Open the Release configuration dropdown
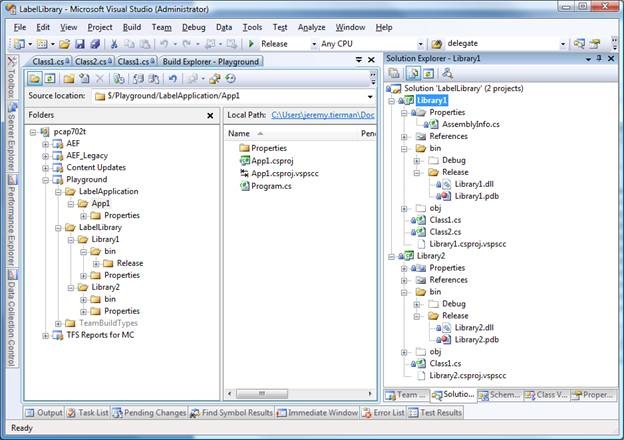The height and width of the screenshot is (440, 624). coord(314,44)
